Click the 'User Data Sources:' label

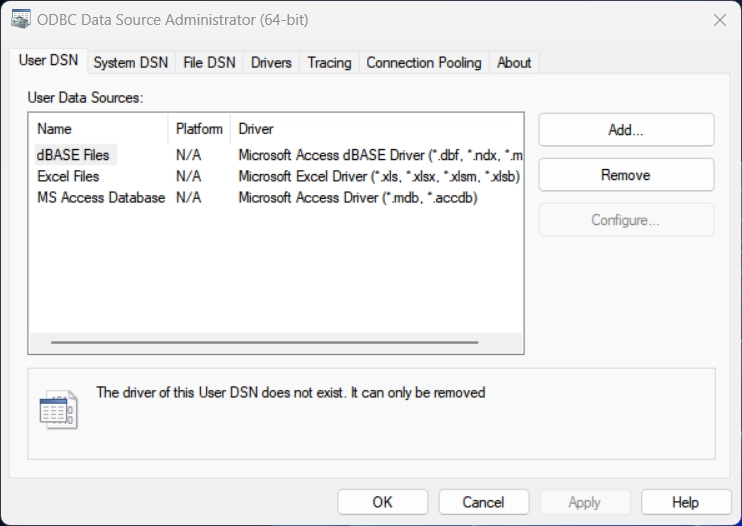85,97
